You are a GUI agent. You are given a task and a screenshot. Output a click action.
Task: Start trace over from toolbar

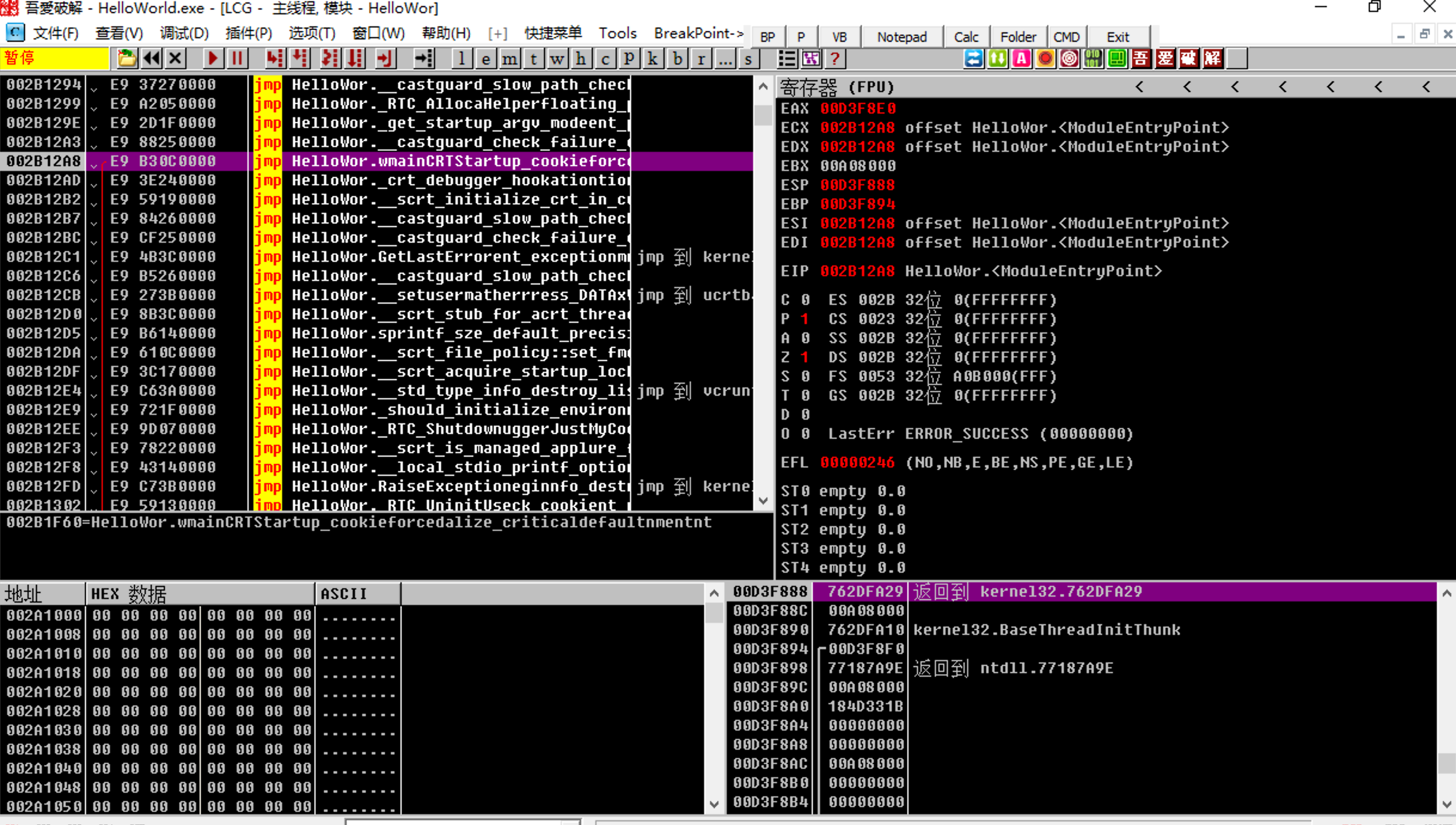pyautogui.click(x=355, y=59)
